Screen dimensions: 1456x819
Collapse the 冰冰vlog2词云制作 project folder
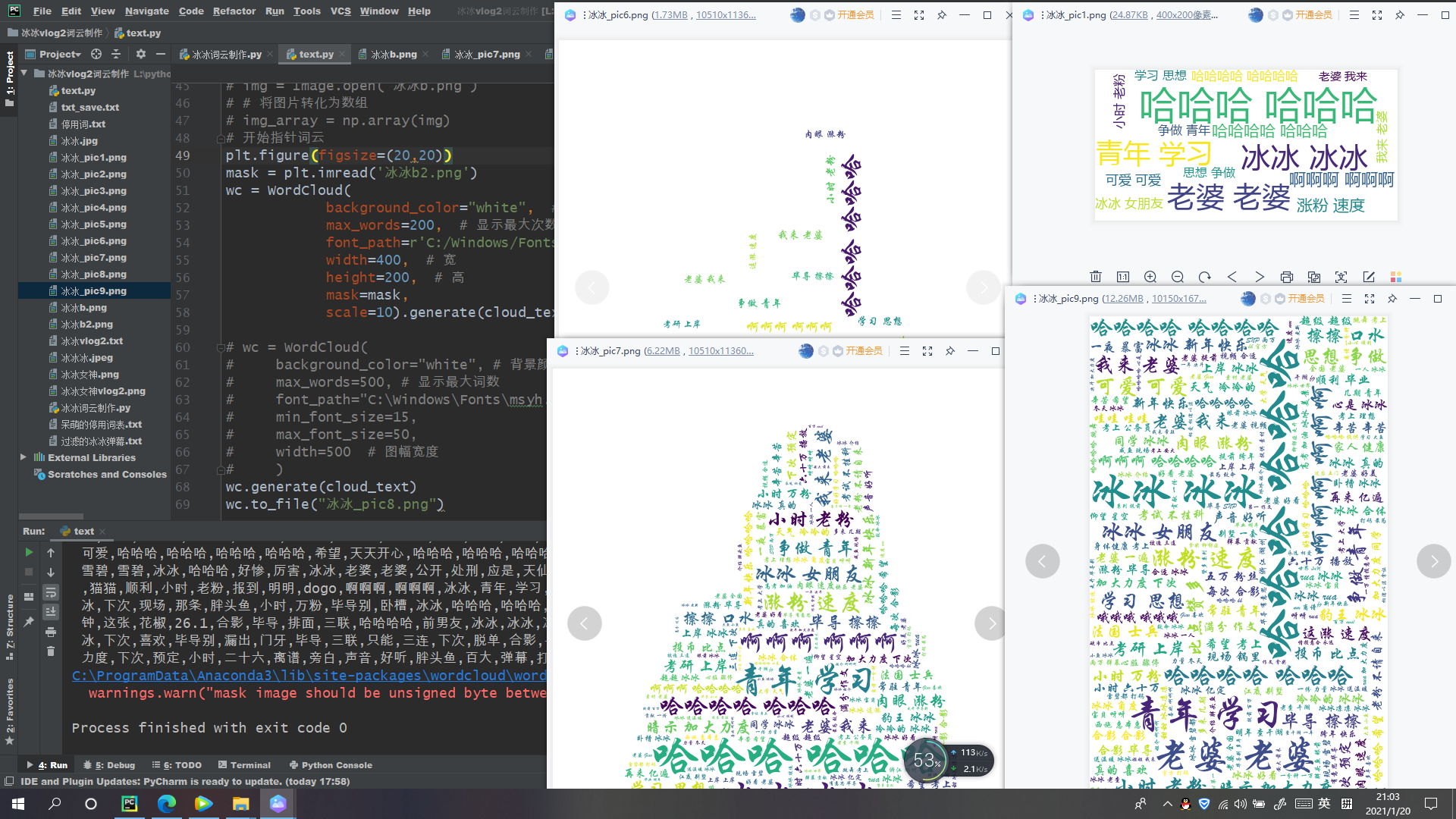pyautogui.click(x=24, y=74)
